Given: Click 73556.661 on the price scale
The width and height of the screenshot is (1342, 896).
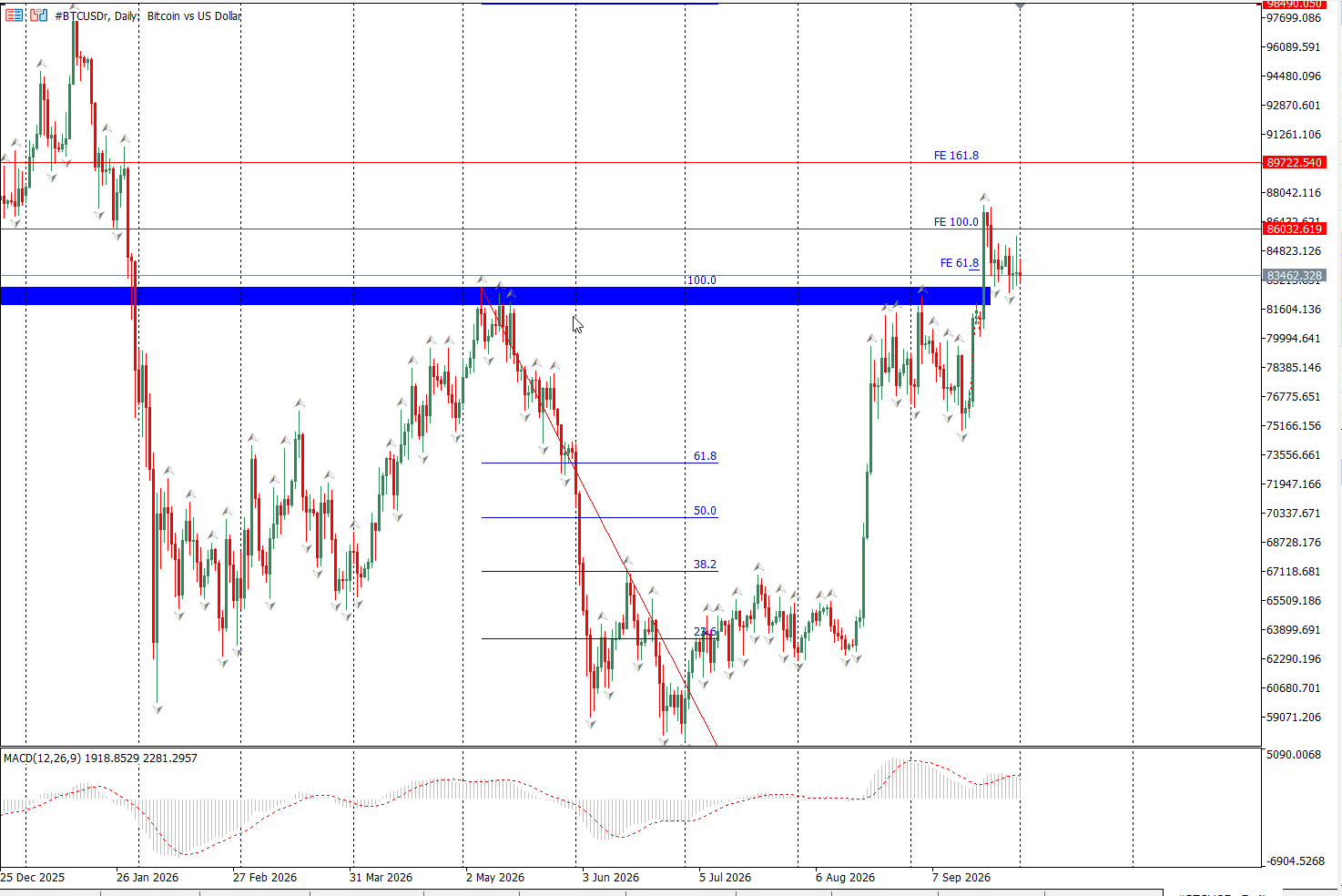Looking at the screenshot, I should (x=1293, y=455).
